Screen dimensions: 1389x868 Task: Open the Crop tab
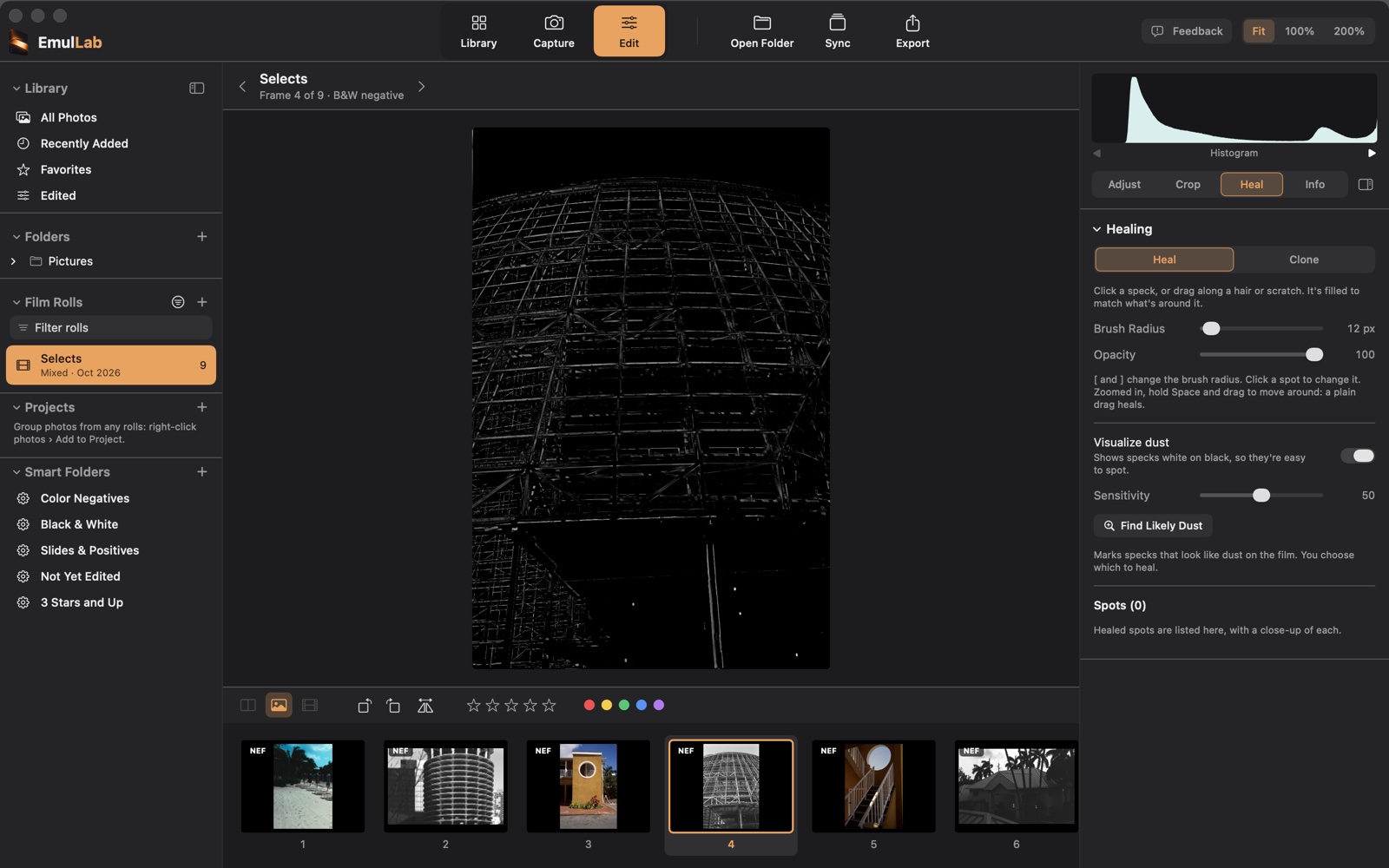1188,184
